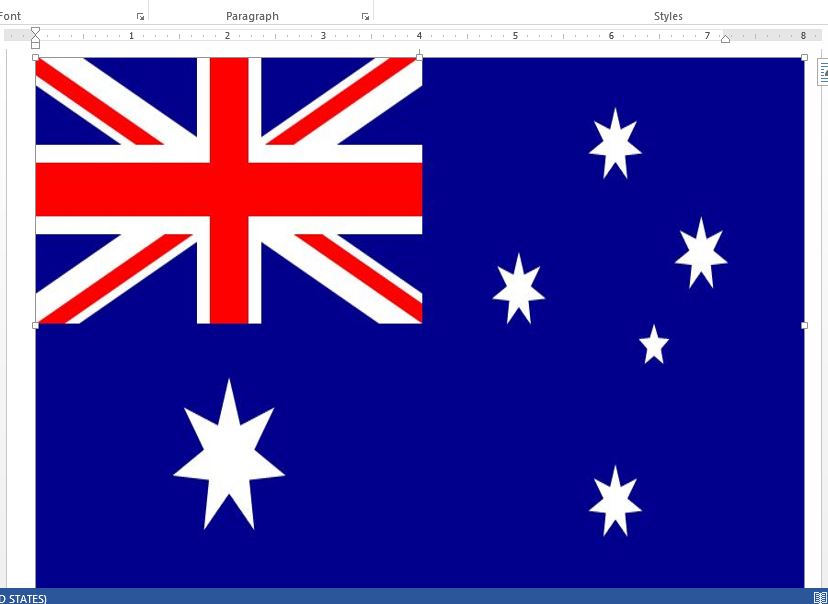The width and height of the screenshot is (828, 604).
Task: Open the Font dialog box launcher
Action: click(x=140, y=17)
